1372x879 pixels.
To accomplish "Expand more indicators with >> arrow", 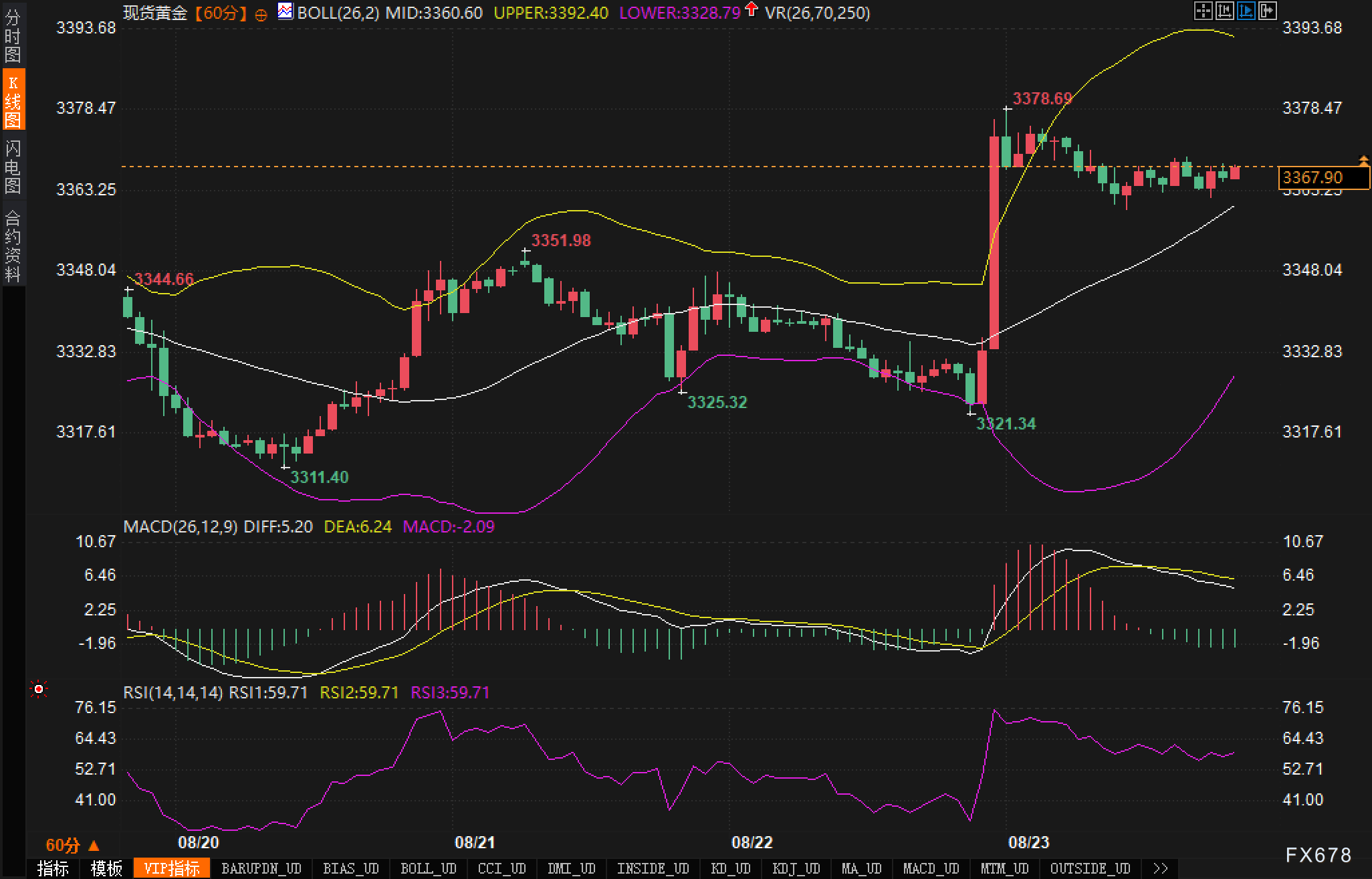I will pos(1160,868).
